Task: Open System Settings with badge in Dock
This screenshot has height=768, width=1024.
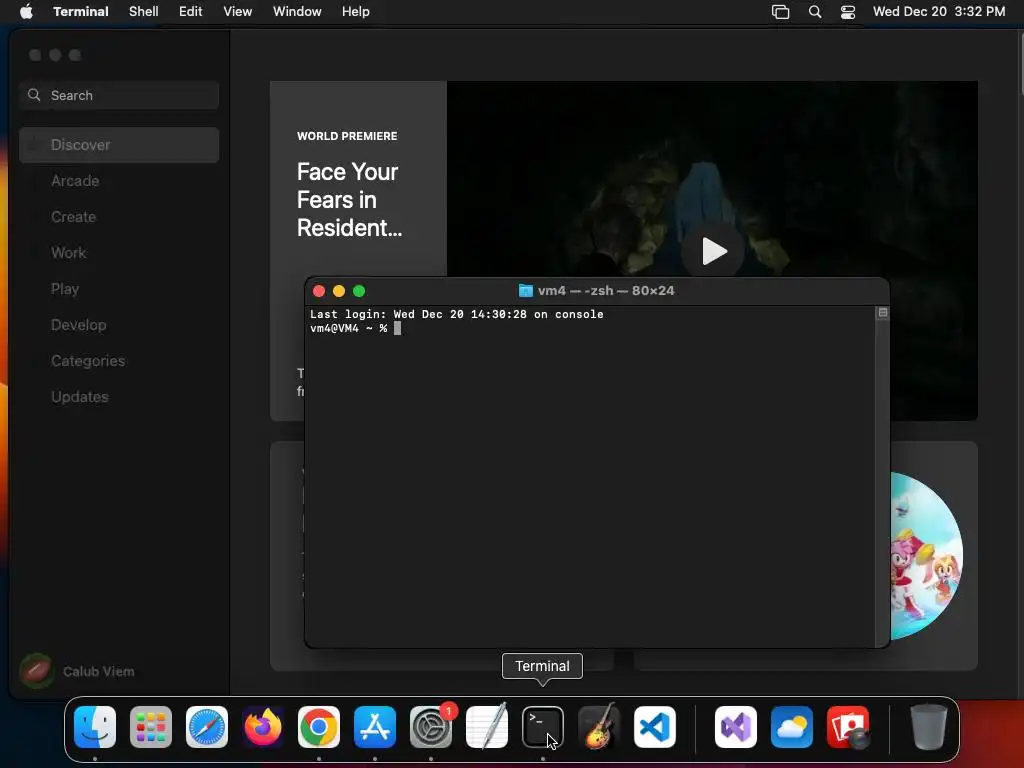Action: click(x=431, y=727)
